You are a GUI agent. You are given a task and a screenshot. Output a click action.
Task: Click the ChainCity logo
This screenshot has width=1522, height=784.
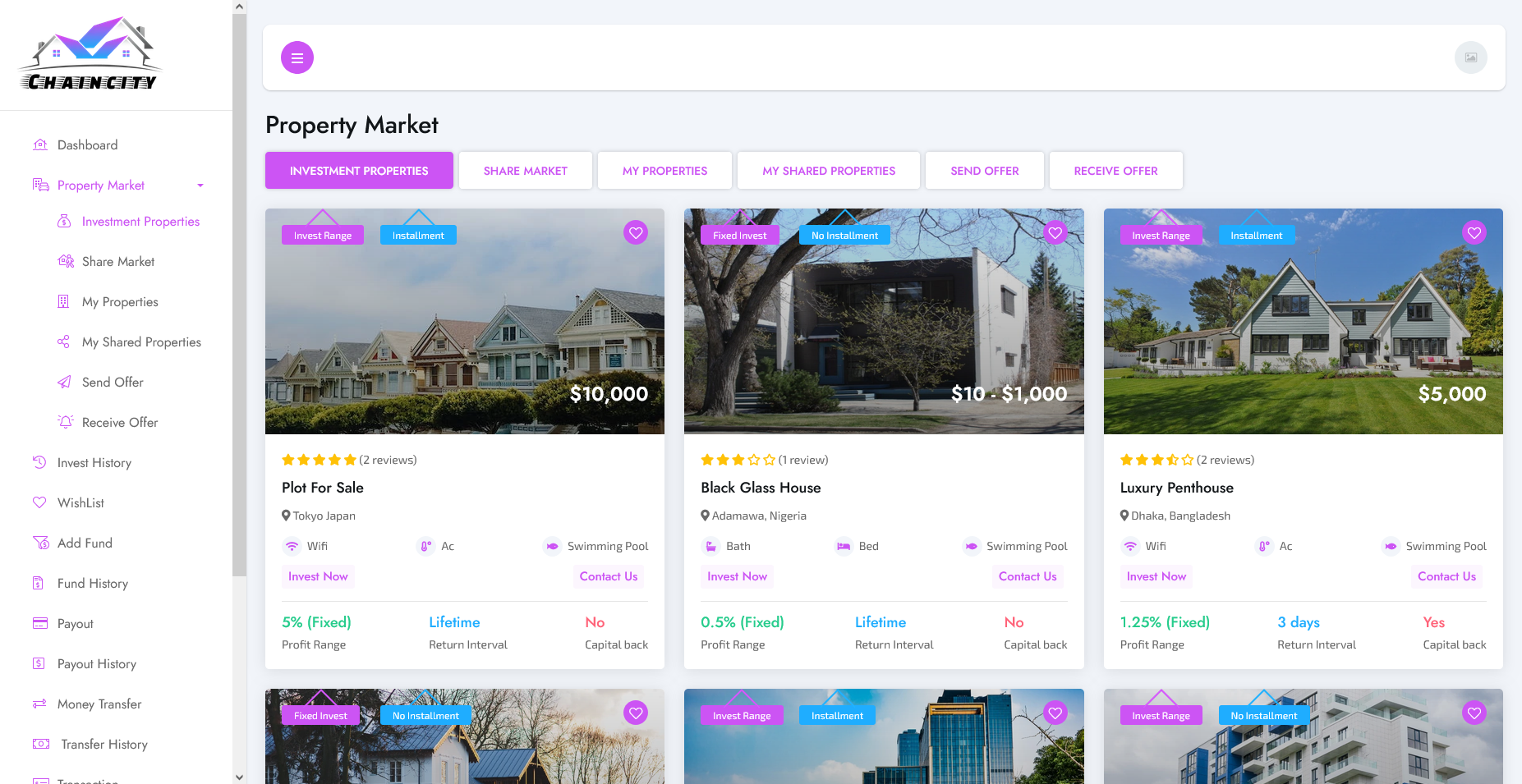point(90,54)
